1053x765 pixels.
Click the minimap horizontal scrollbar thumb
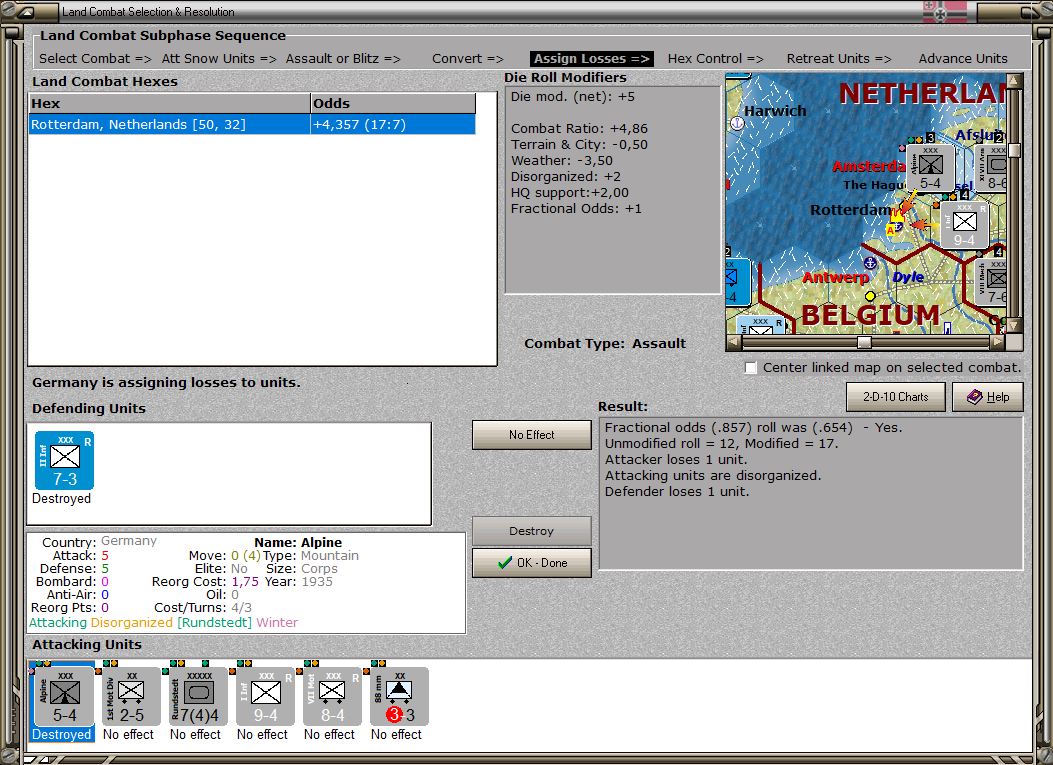pos(864,343)
